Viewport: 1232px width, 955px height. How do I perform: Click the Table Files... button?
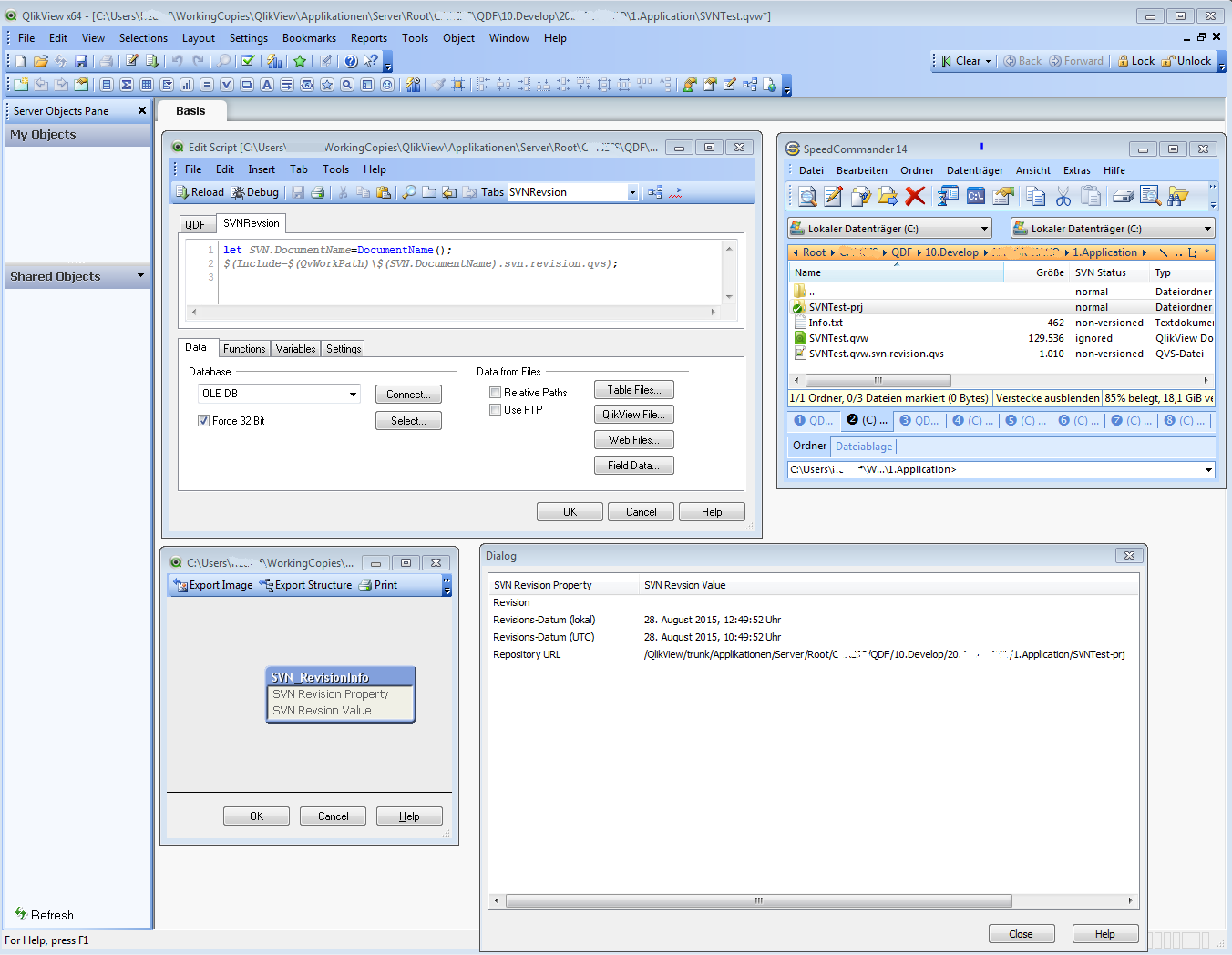(634, 390)
